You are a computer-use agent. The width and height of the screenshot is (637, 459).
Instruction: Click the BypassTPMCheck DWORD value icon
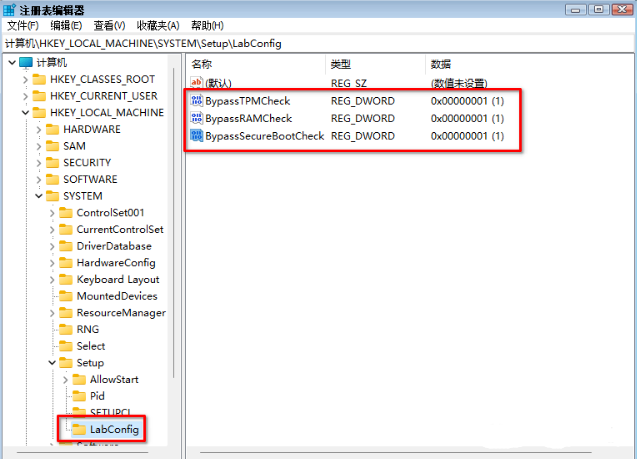[196, 101]
